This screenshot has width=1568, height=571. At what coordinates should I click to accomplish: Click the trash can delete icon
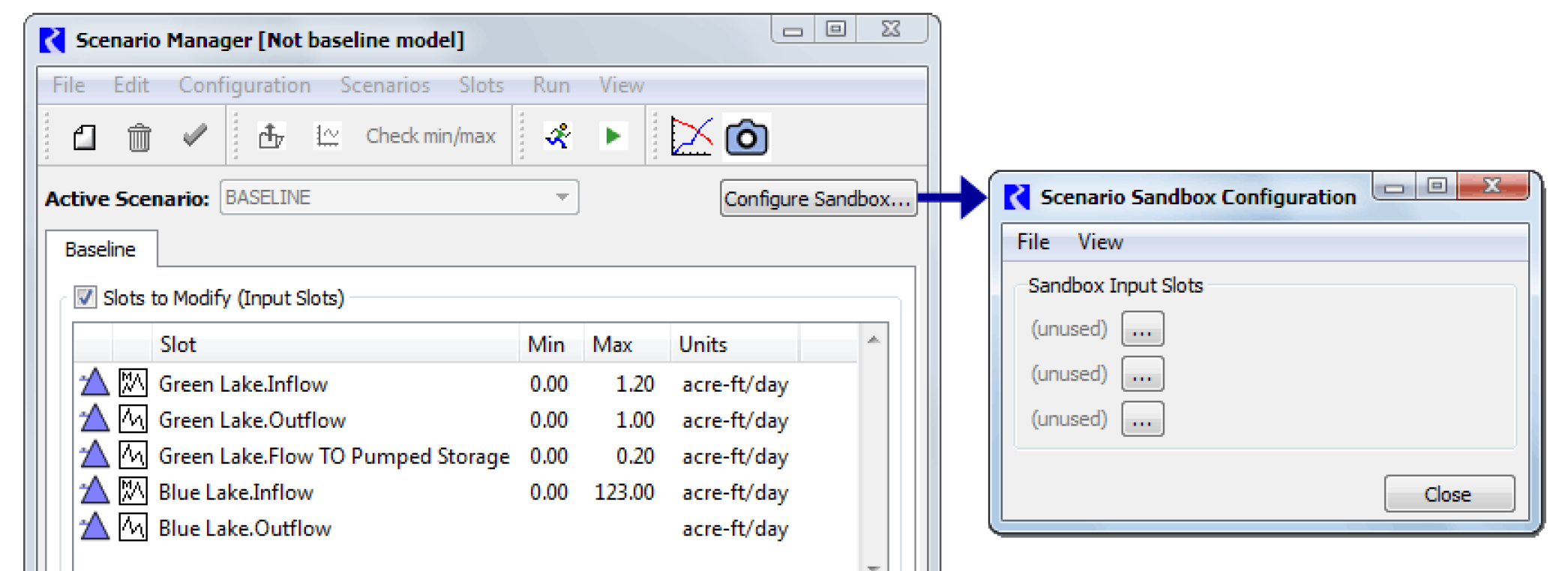click(139, 137)
